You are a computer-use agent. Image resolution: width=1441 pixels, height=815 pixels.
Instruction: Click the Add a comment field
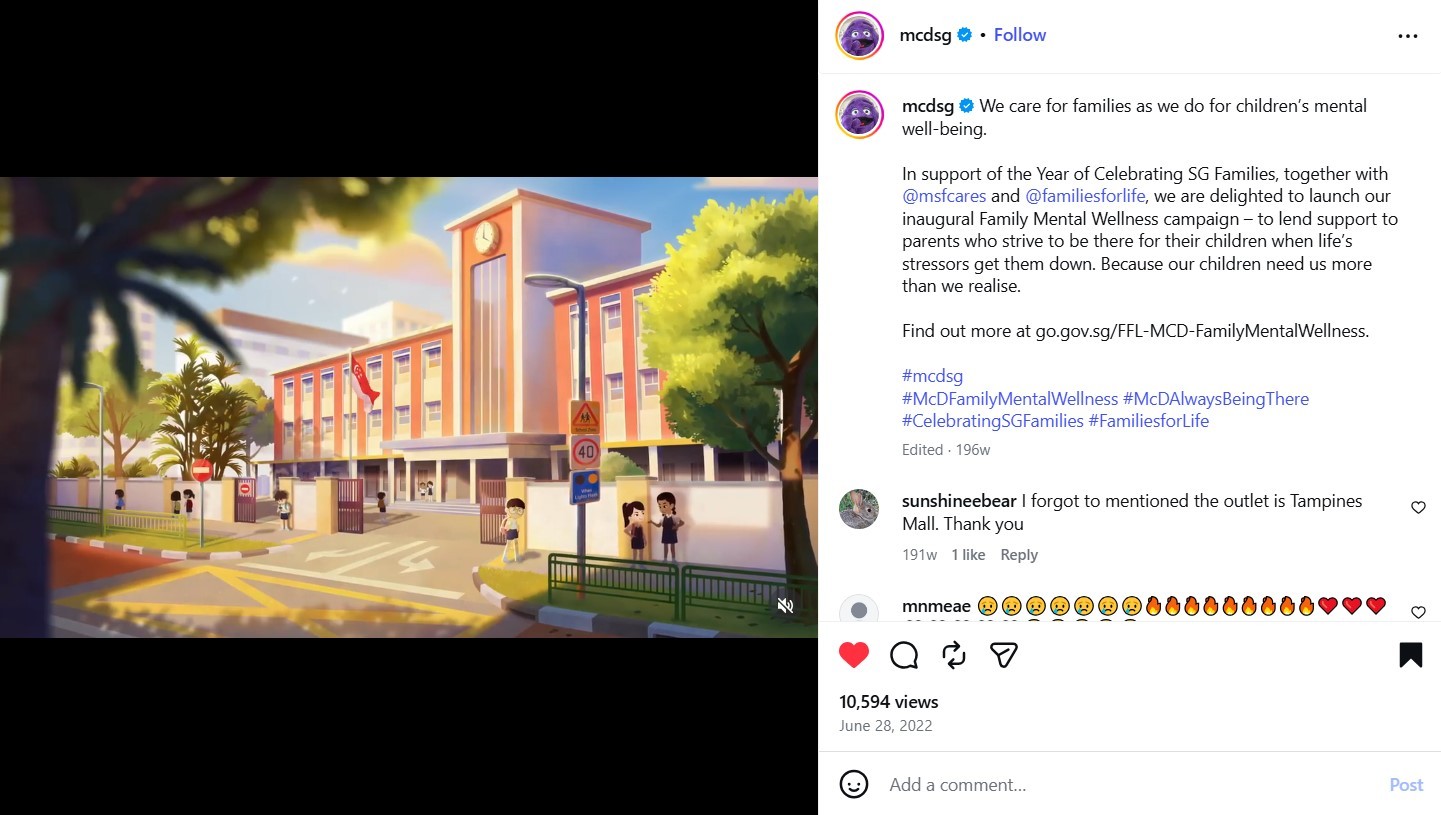pos(1130,785)
